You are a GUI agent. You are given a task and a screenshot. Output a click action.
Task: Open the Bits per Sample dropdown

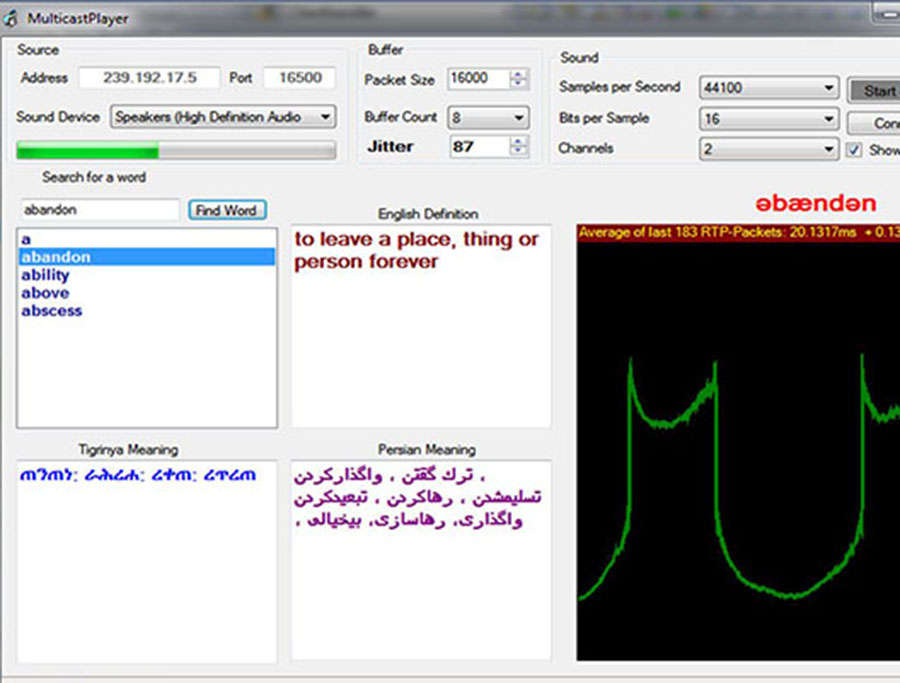(x=769, y=119)
